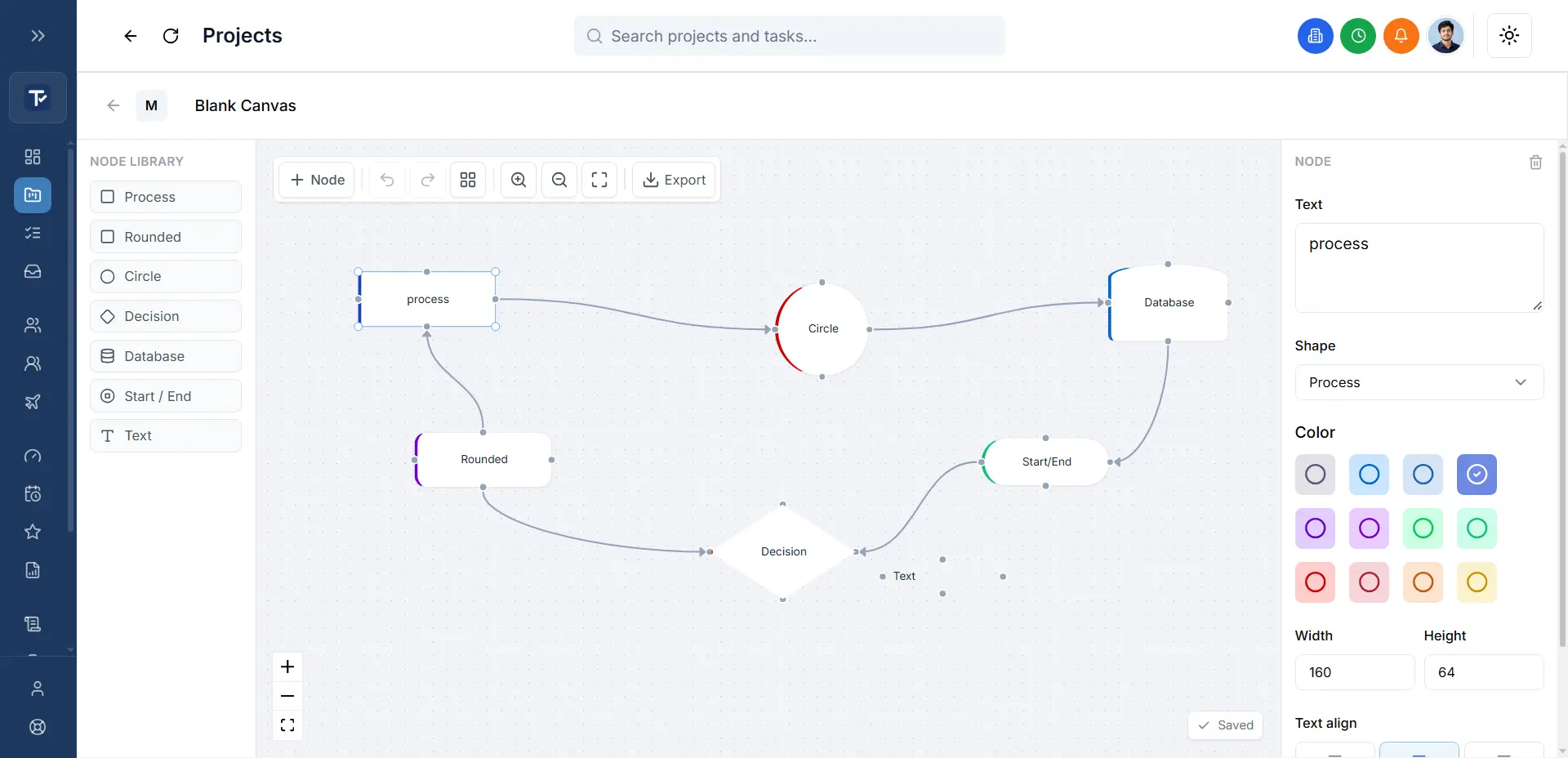Open the favorites star icon in sidebar
1568x758 pixels.
pos(33,532)
